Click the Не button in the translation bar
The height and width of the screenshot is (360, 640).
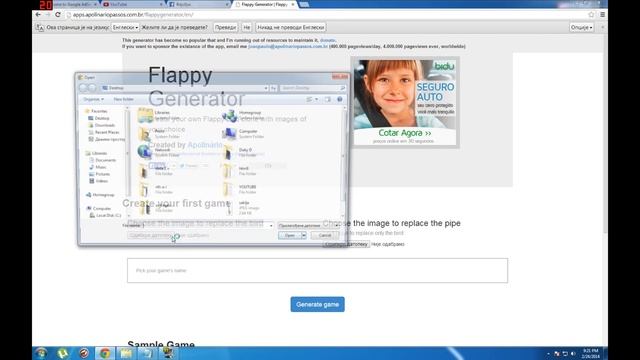(x=247, y=27)
